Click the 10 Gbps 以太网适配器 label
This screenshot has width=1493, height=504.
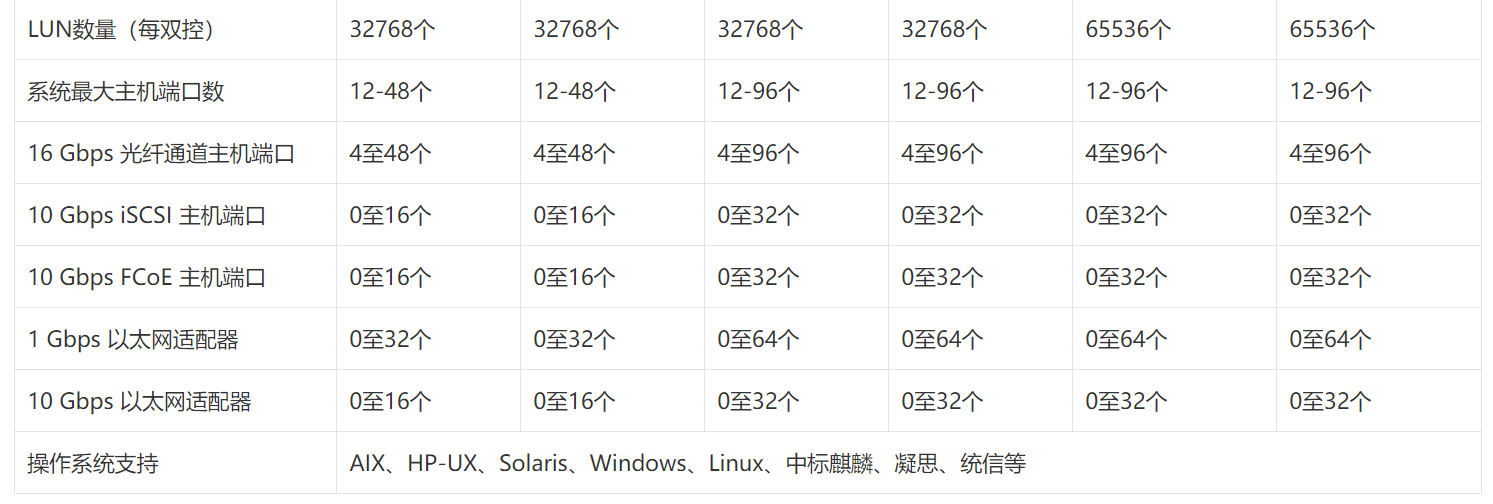coord(139,401)
